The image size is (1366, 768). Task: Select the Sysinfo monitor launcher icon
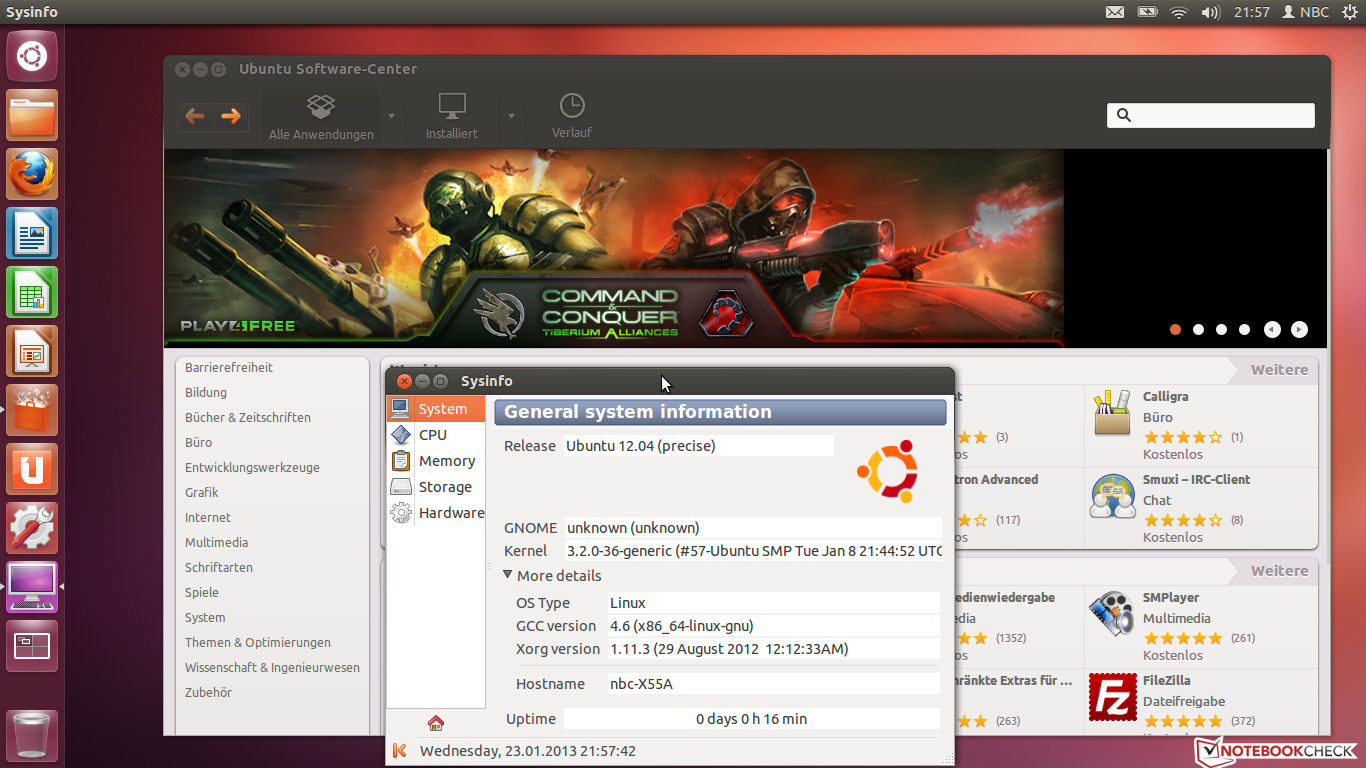pyautogui.click(x=32, y=587)
